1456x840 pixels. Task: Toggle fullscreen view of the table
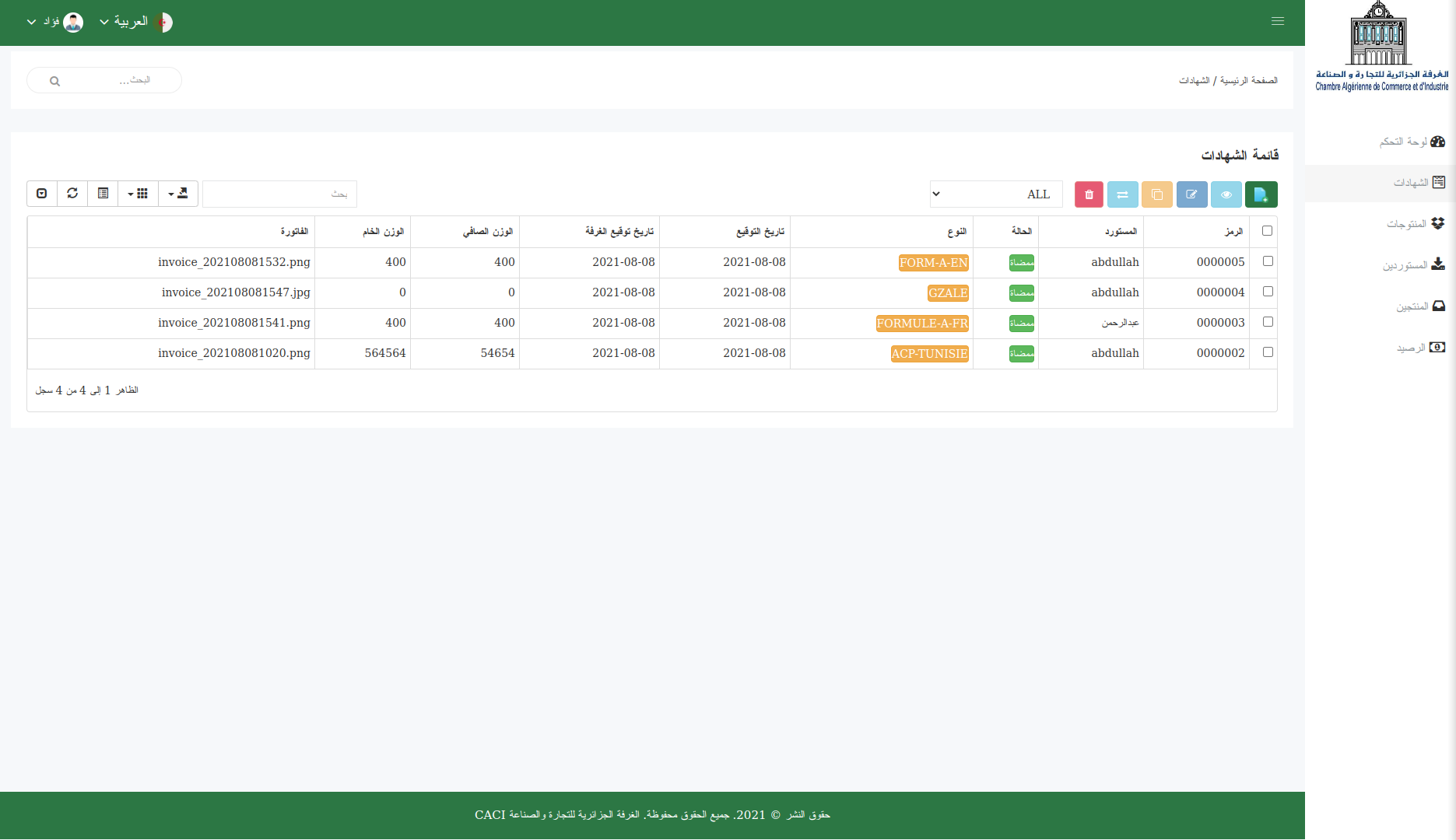pos(41,194)
